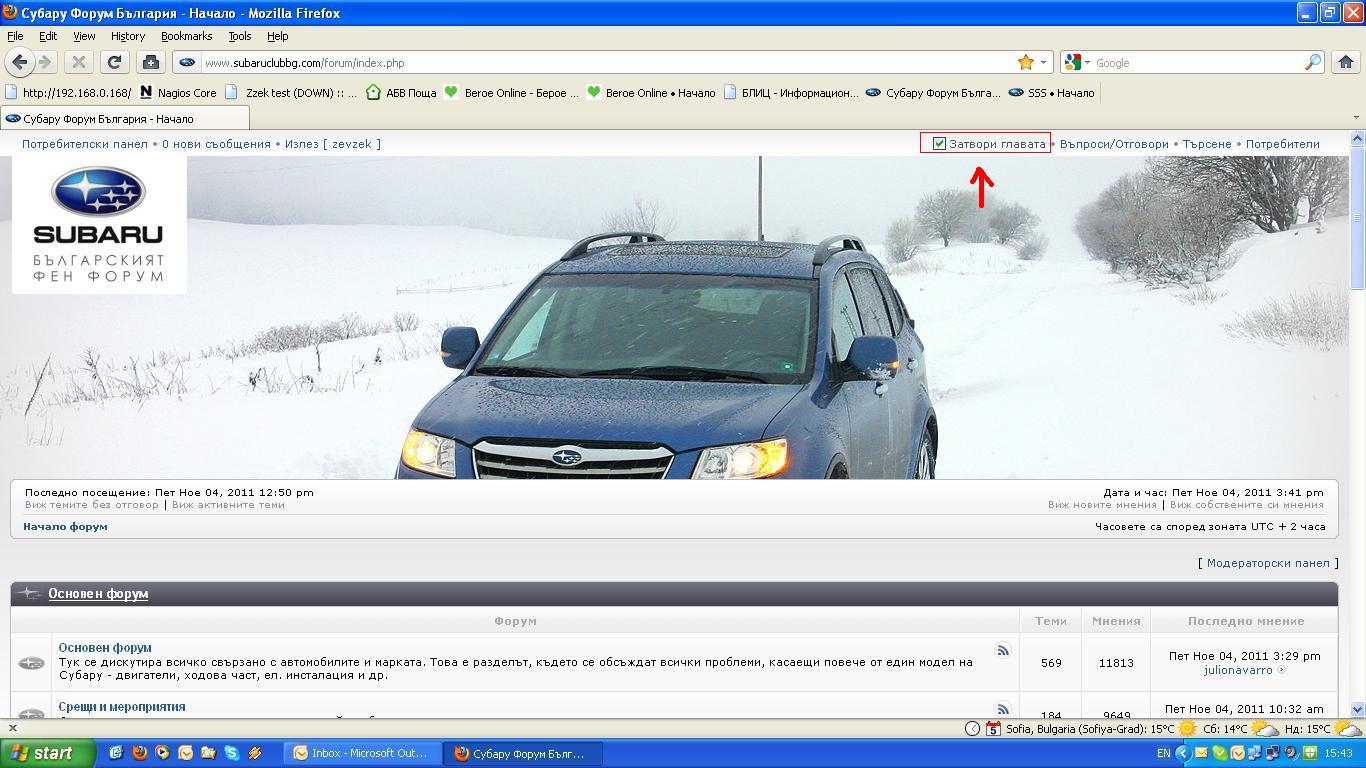Image resolution: width=1366 pixels, height=768 pixels.
Task: Open the Виж темите без отговор link
Action: click(92, 505)
